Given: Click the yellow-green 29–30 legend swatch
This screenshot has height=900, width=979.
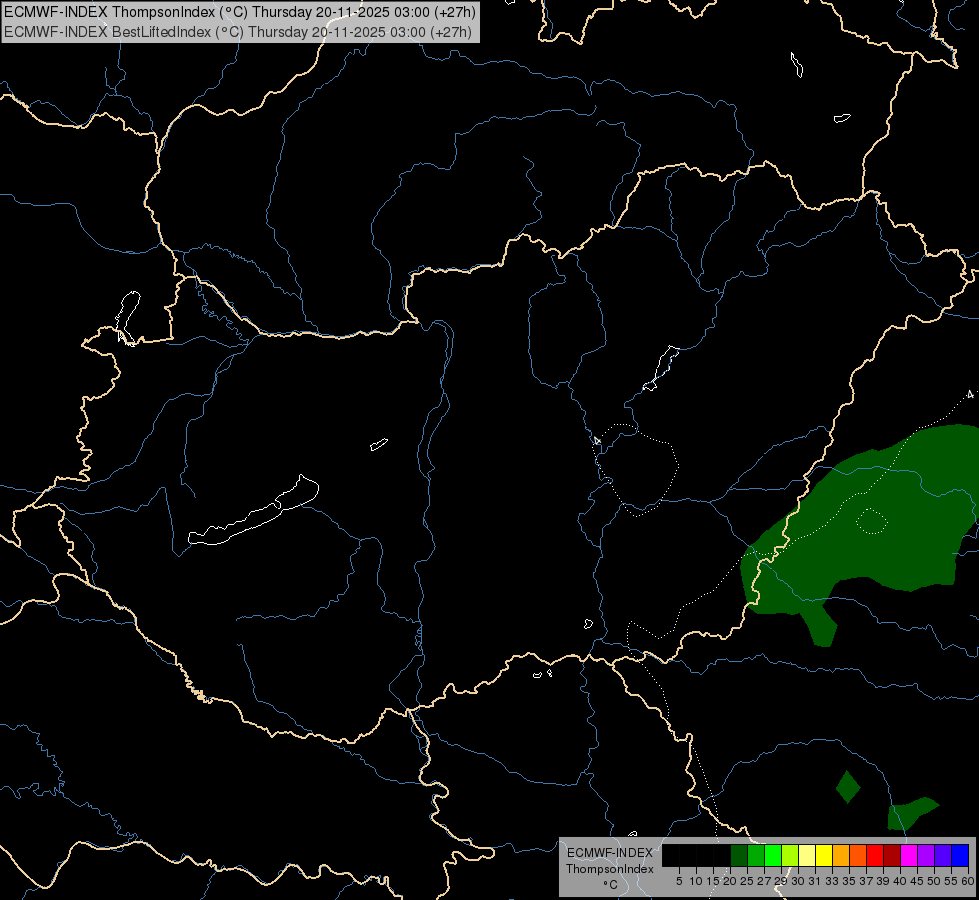Looking at the screenshot, I should click(790, 855).
